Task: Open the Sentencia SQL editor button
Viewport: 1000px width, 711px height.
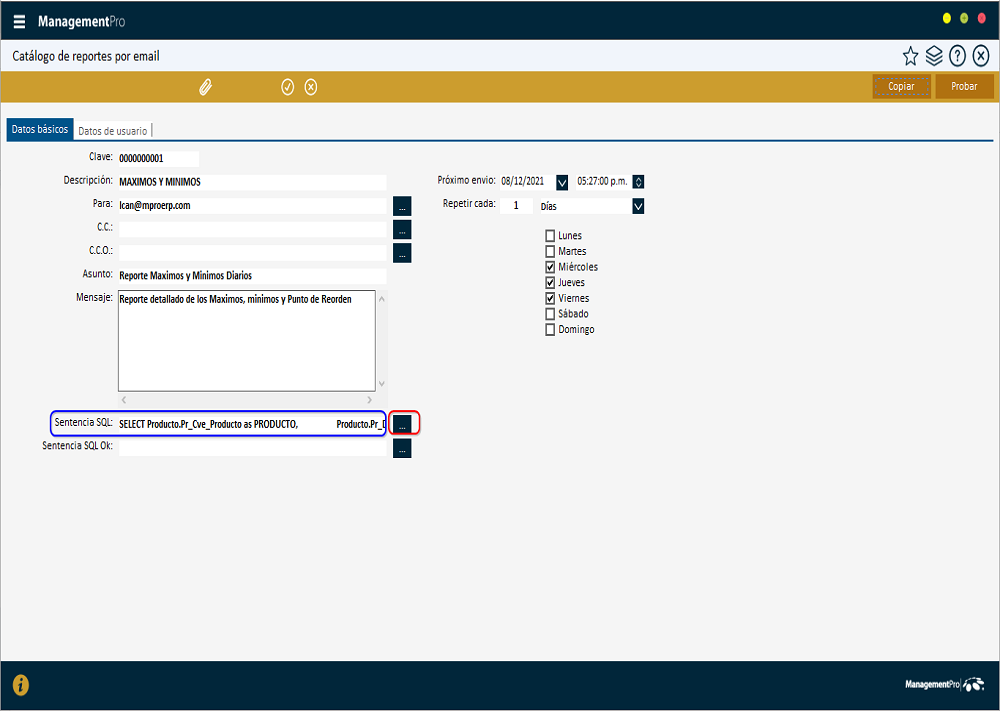Action: tap(402, 424)
